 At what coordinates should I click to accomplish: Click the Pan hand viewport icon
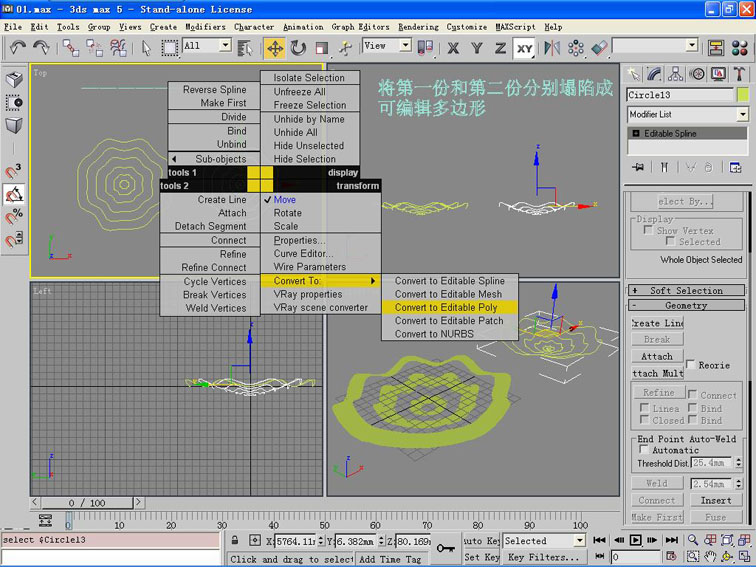point(710,556)
